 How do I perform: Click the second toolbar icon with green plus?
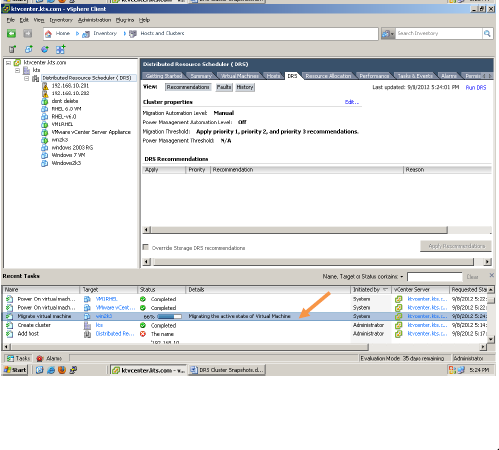pyautogui.click(x=29, y=49)
